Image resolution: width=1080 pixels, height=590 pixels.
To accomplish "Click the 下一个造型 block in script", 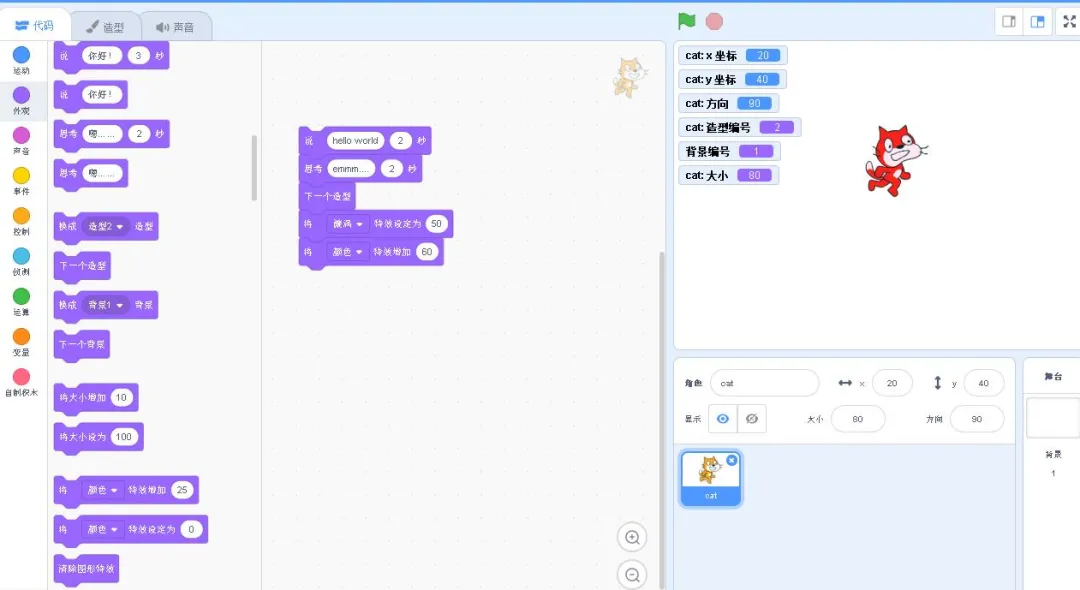I will tap(327, 197).
